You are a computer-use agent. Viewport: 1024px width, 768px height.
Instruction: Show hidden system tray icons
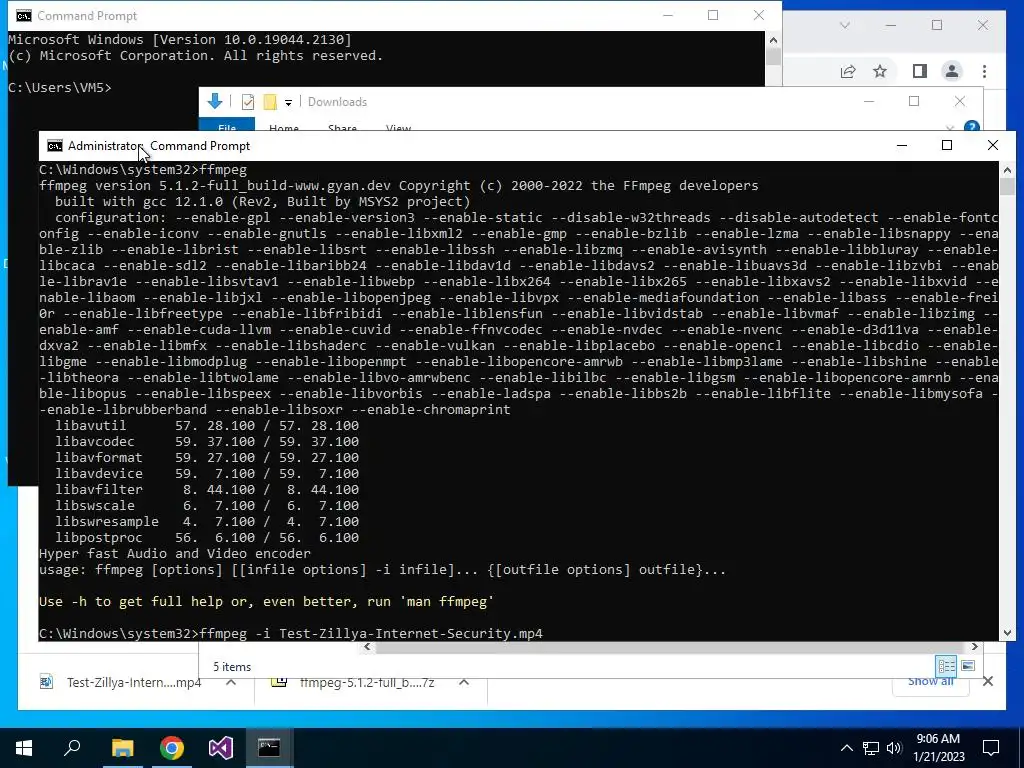pyautogui.click(x=846, y=748)
